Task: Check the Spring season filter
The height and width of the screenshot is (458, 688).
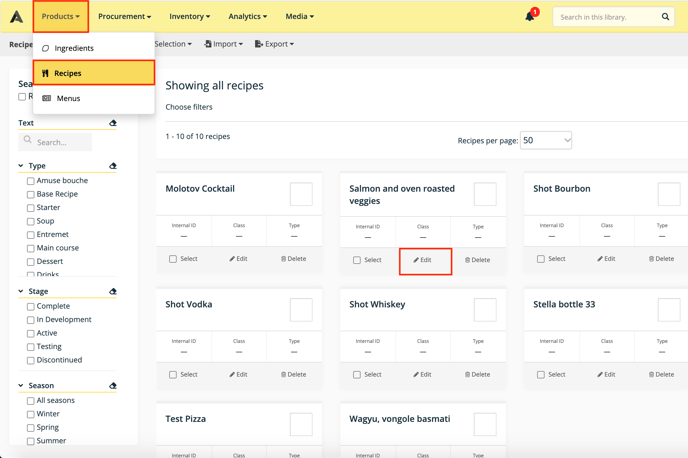Action: [x=30, y=428]
